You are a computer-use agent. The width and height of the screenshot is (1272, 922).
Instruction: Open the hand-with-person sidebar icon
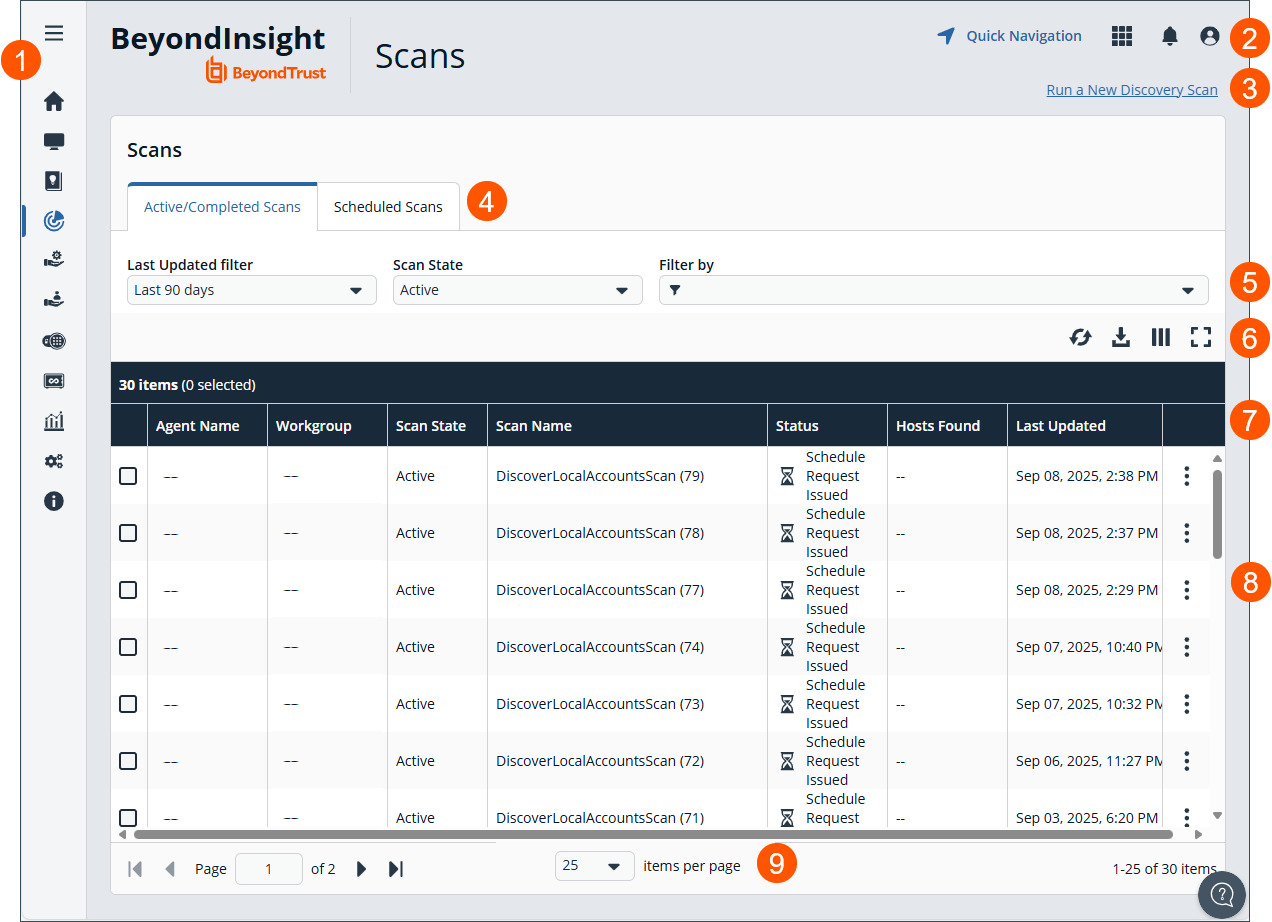point(54,300)
